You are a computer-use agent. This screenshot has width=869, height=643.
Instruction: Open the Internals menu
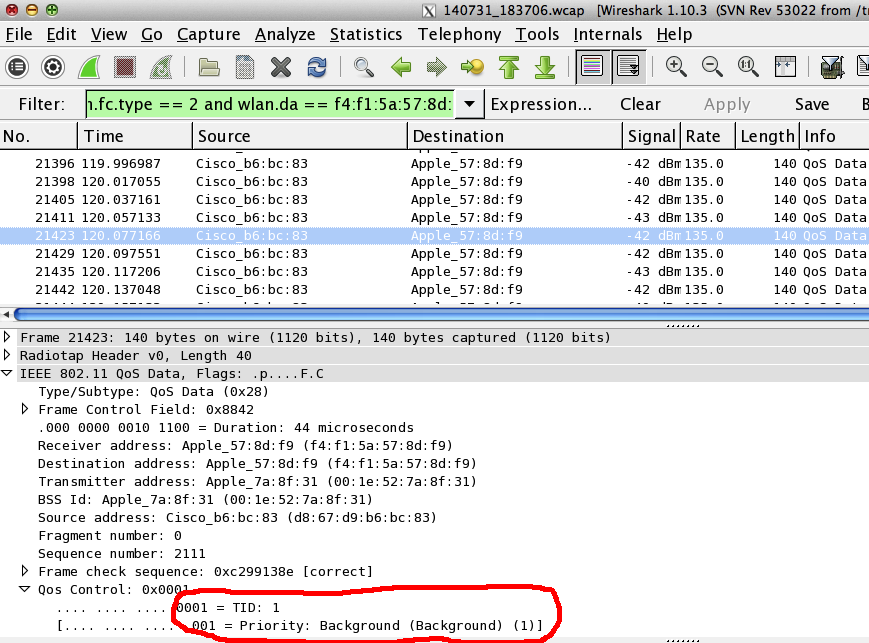[607, 34]
